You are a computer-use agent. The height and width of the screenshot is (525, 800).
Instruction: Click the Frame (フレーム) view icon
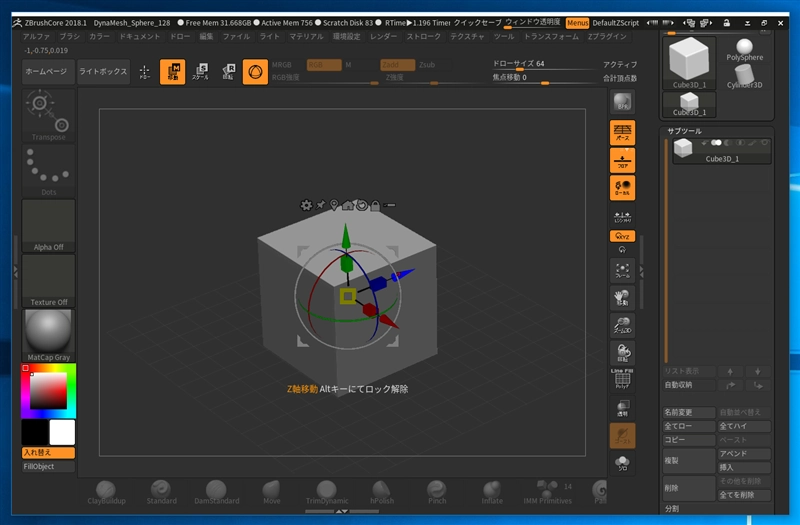(622, 270)
